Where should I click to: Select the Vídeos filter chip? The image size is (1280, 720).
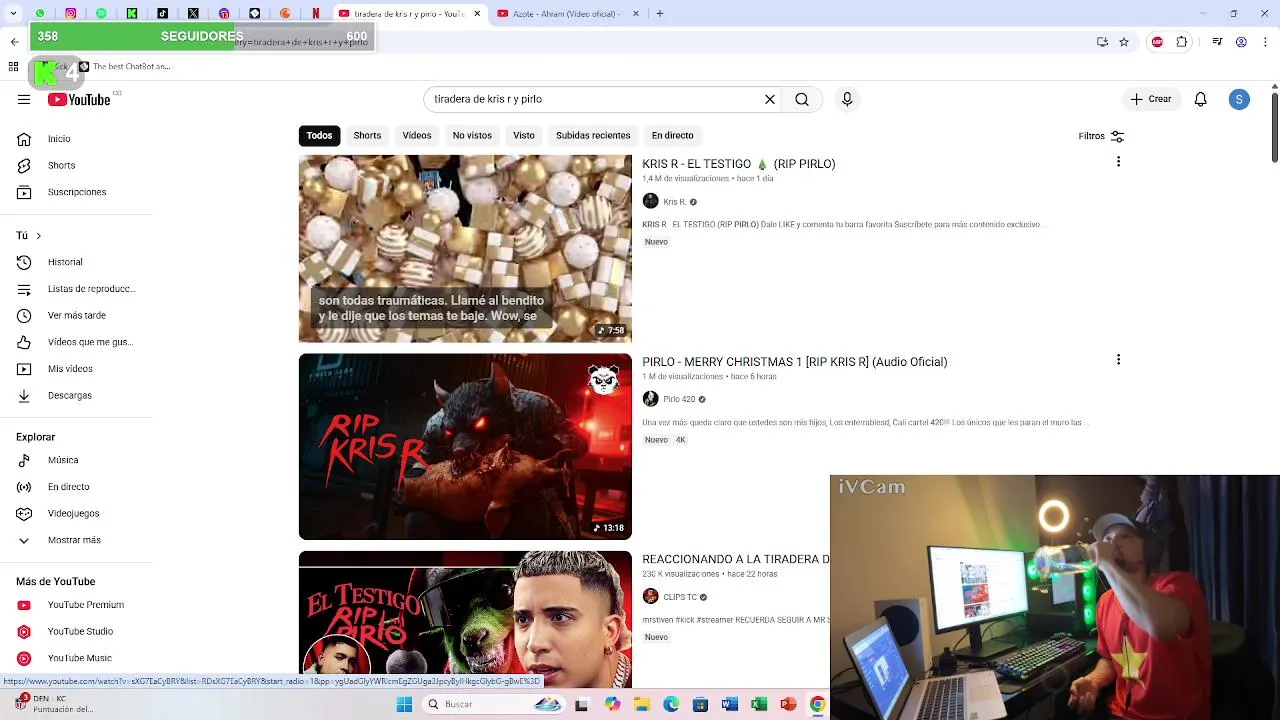click(x=417, y=135)
